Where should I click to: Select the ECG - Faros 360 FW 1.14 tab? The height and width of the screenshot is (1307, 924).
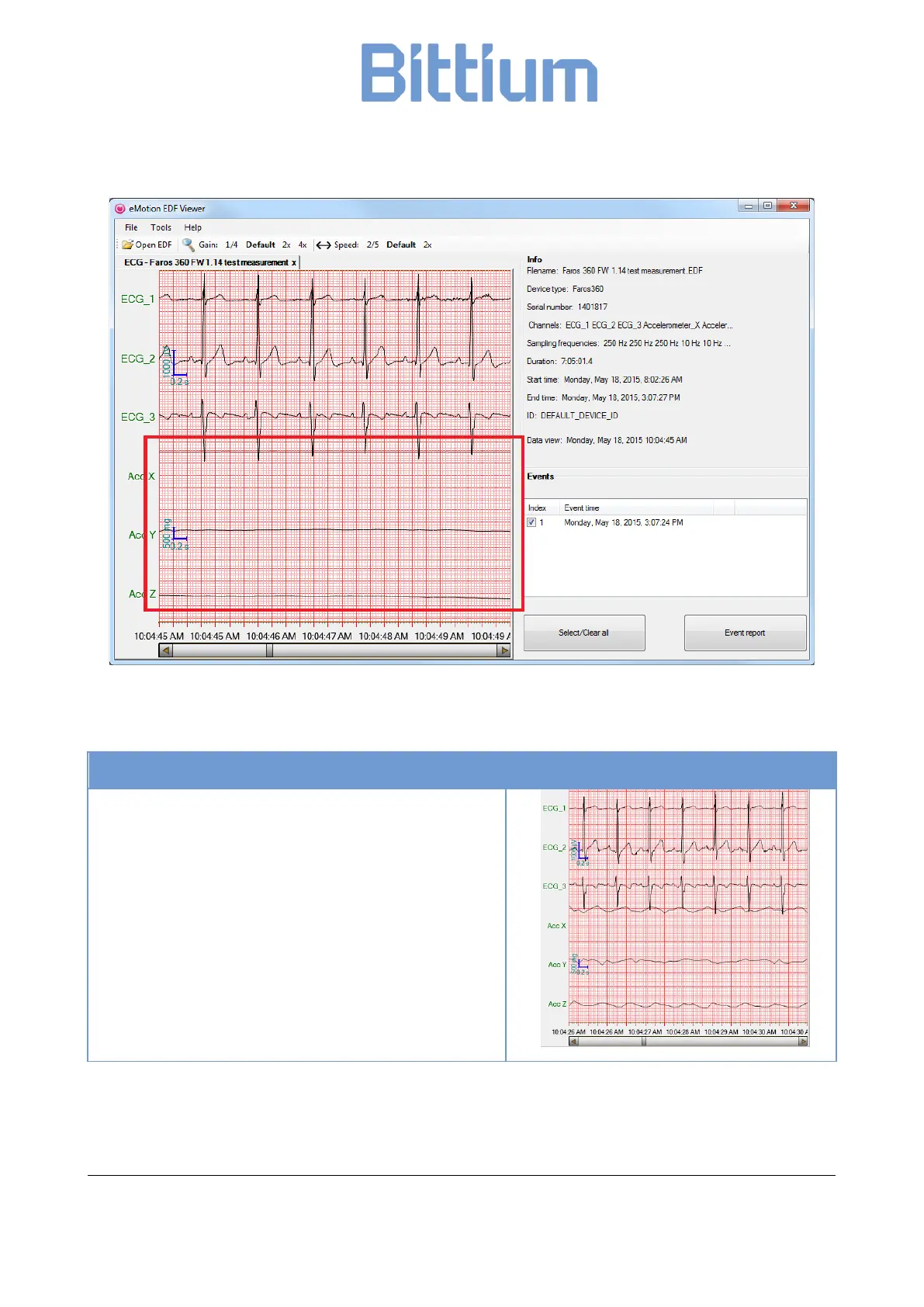click(206, 262)
